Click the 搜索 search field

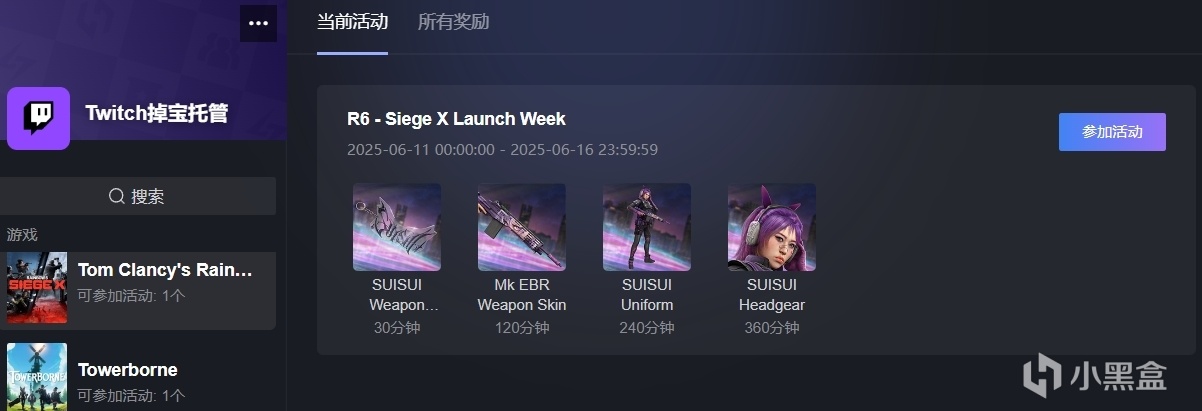pos(138,196)
